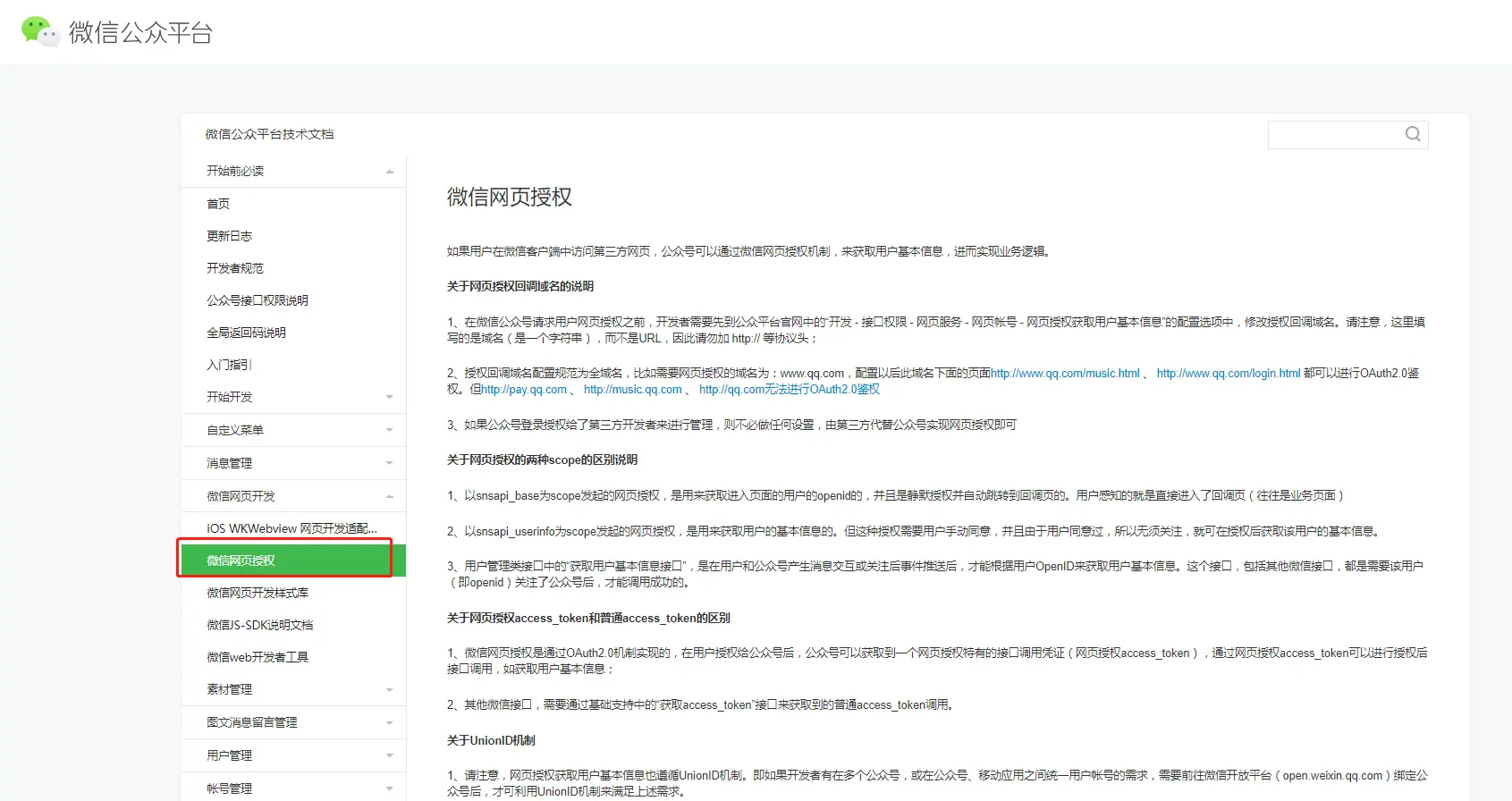
Task: Expand the 图文消息留言管理 section arrow
Action: click(390, 722)
